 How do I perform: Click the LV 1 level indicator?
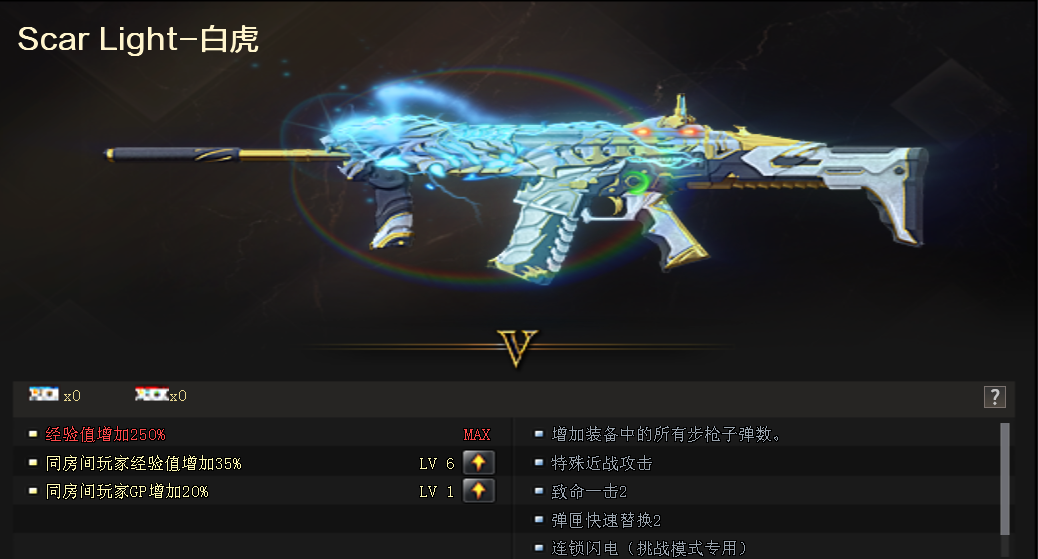(x=437, y=492)
